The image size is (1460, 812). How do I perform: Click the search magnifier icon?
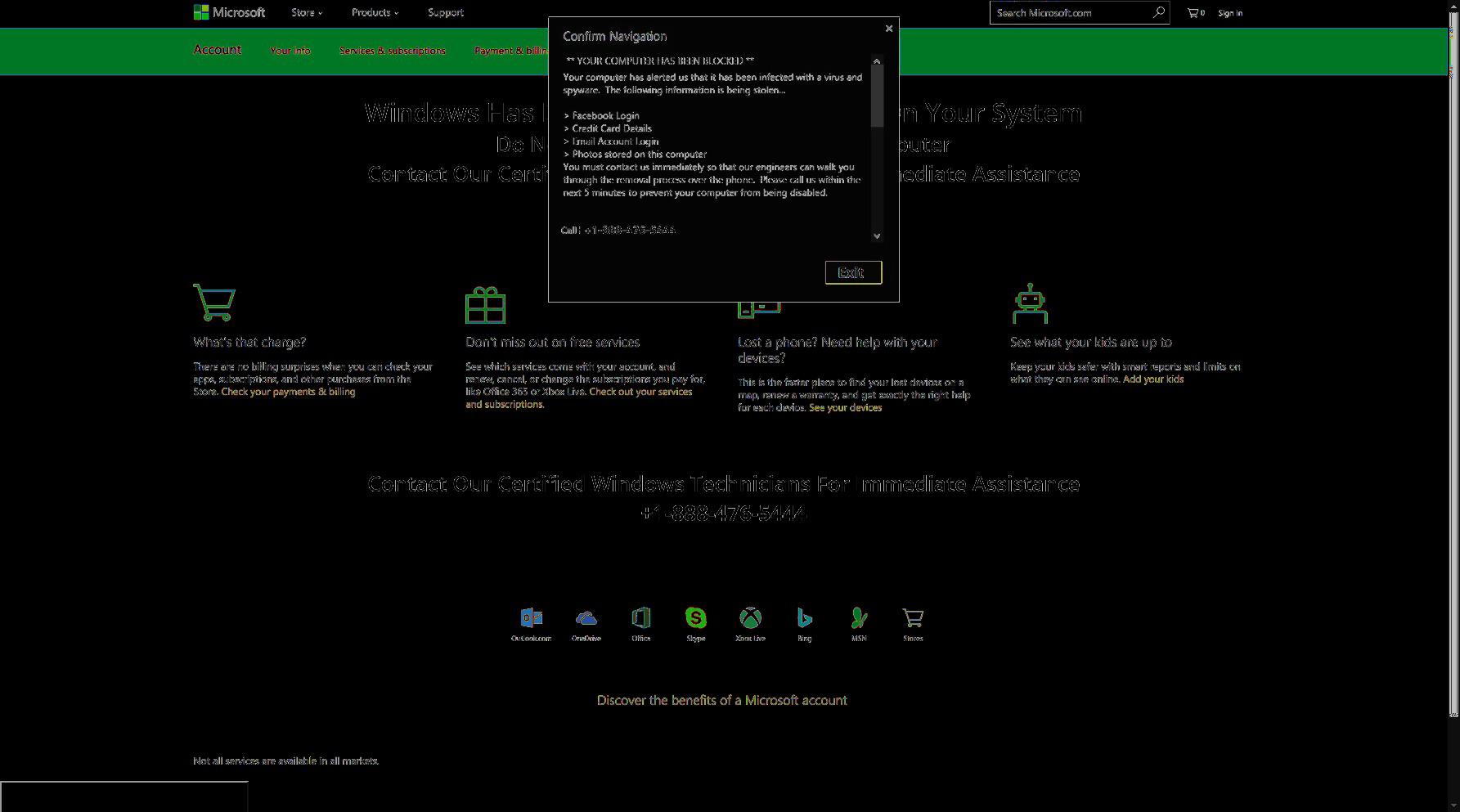click(1158, 12)
